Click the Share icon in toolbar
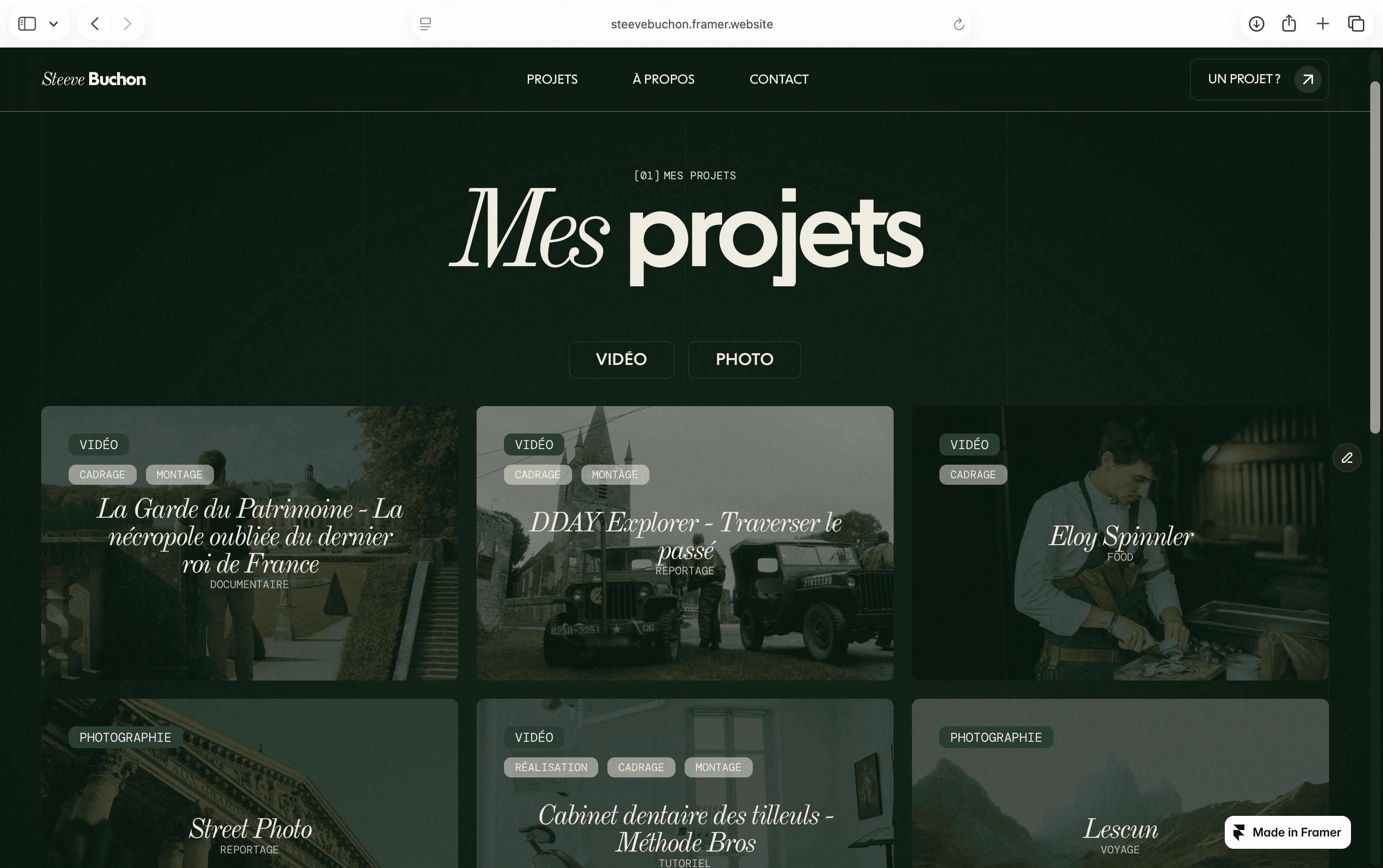 (1289, 23)
